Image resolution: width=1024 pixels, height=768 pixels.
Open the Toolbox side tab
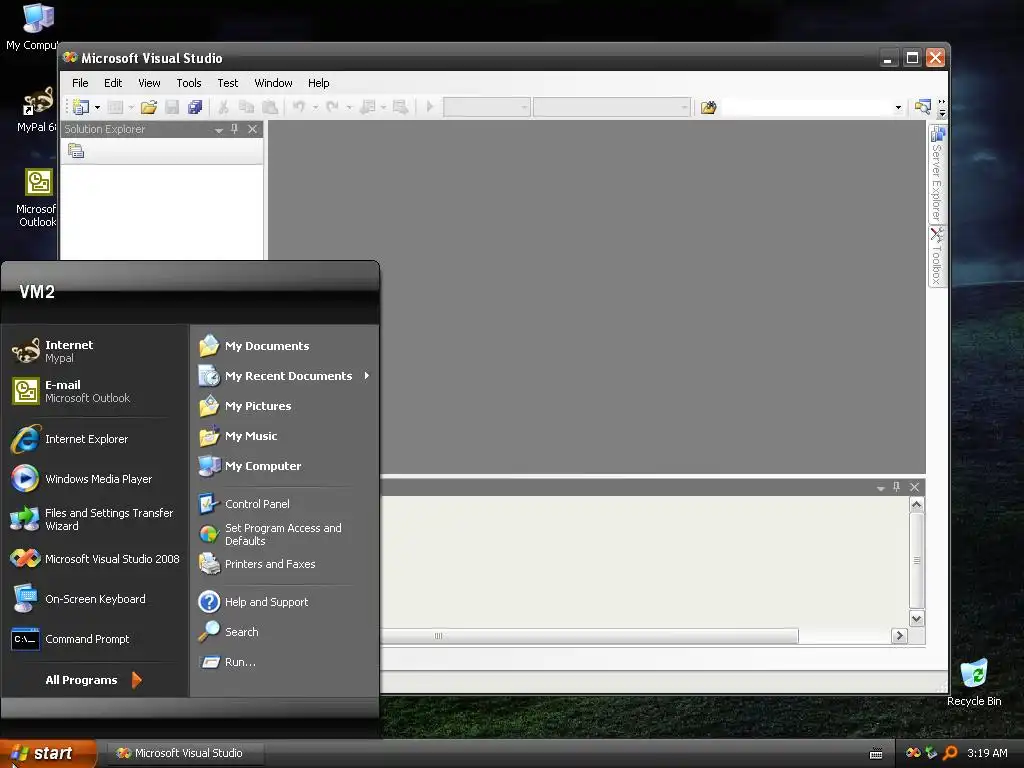pos(937,256)
